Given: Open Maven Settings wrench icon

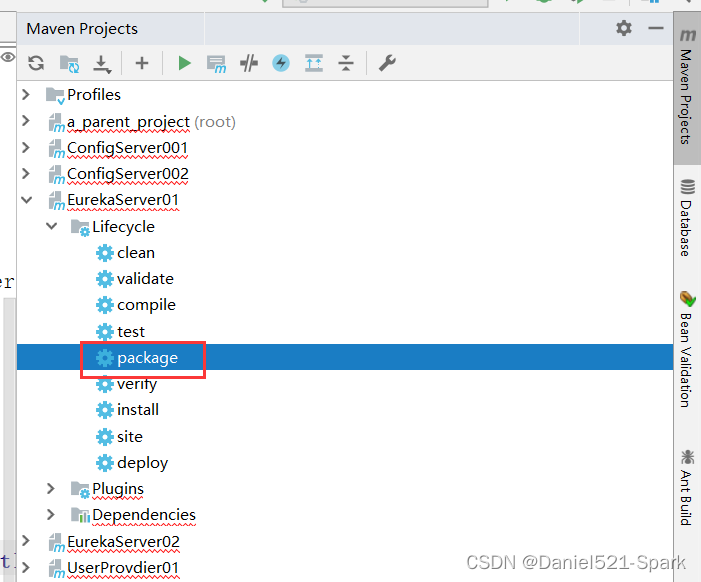Looking at the screenshot, I should pyautogui.click(x=386, y=63).
